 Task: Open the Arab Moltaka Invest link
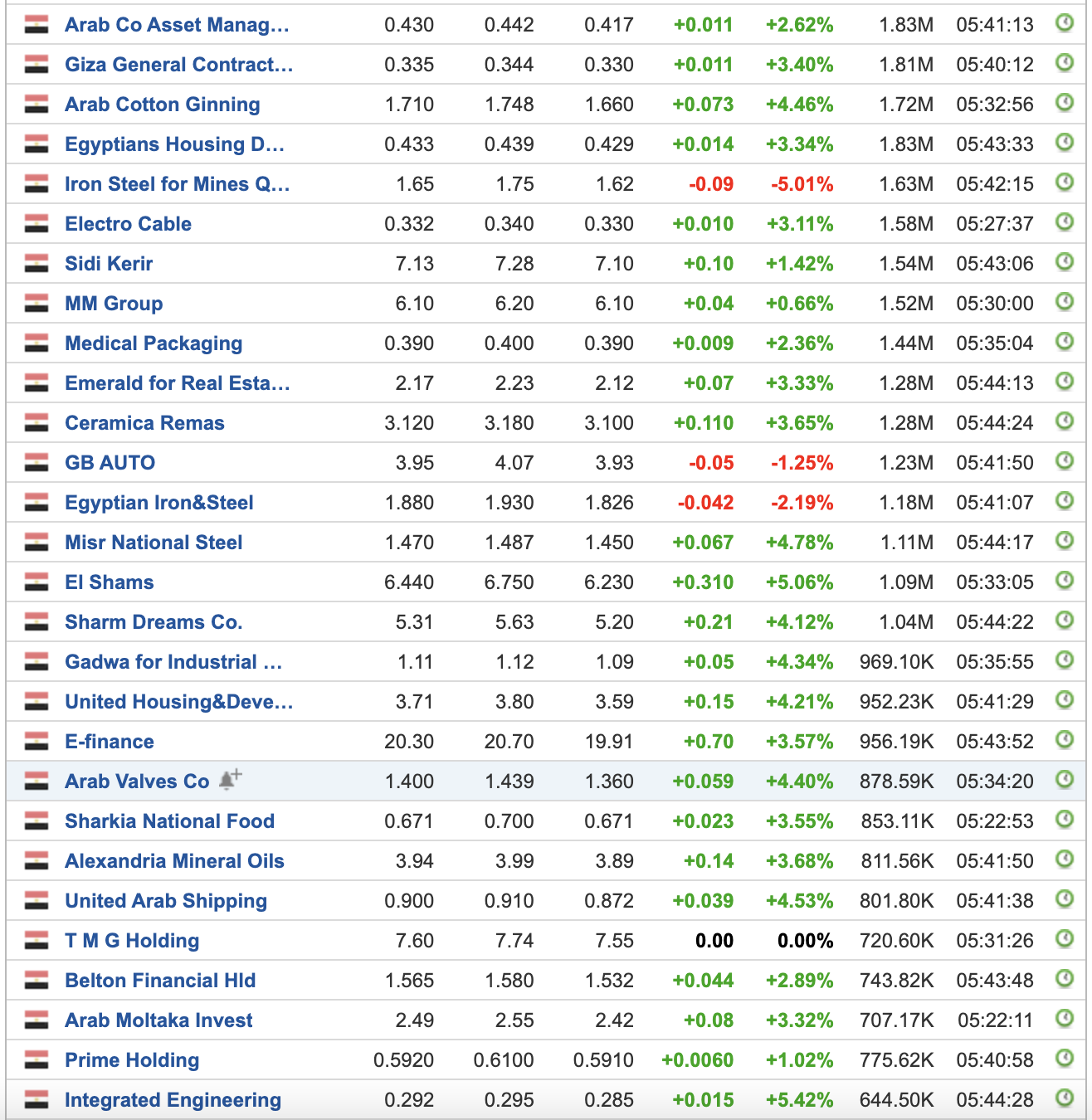159,1020
